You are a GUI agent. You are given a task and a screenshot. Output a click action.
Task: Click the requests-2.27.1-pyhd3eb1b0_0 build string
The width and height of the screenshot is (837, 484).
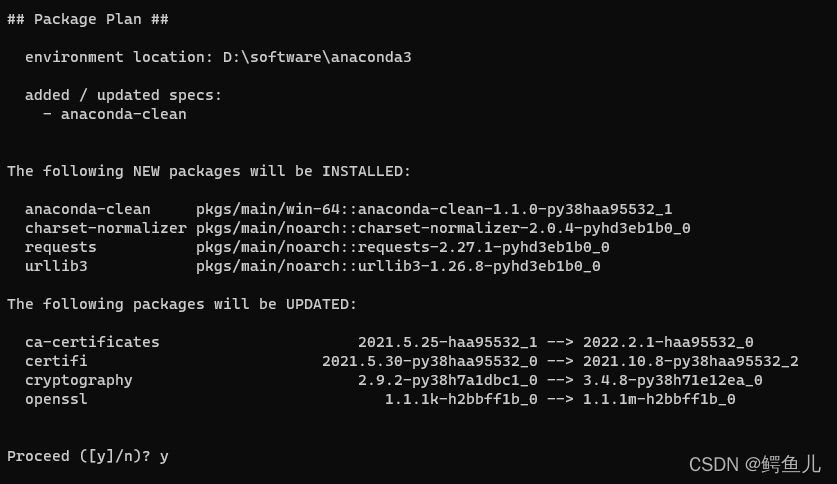(483, 247)
